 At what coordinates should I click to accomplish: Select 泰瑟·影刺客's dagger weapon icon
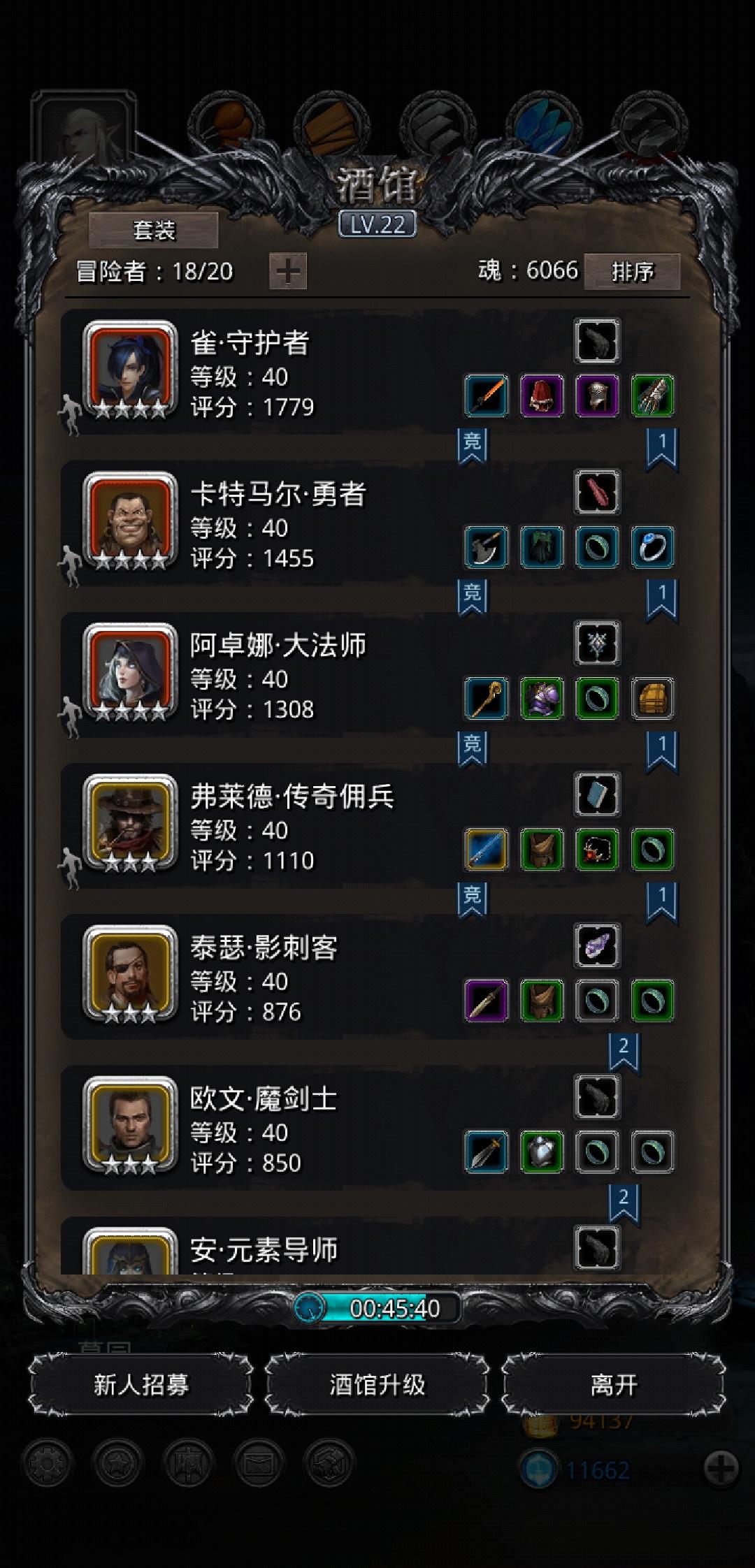coord(486,1000)
